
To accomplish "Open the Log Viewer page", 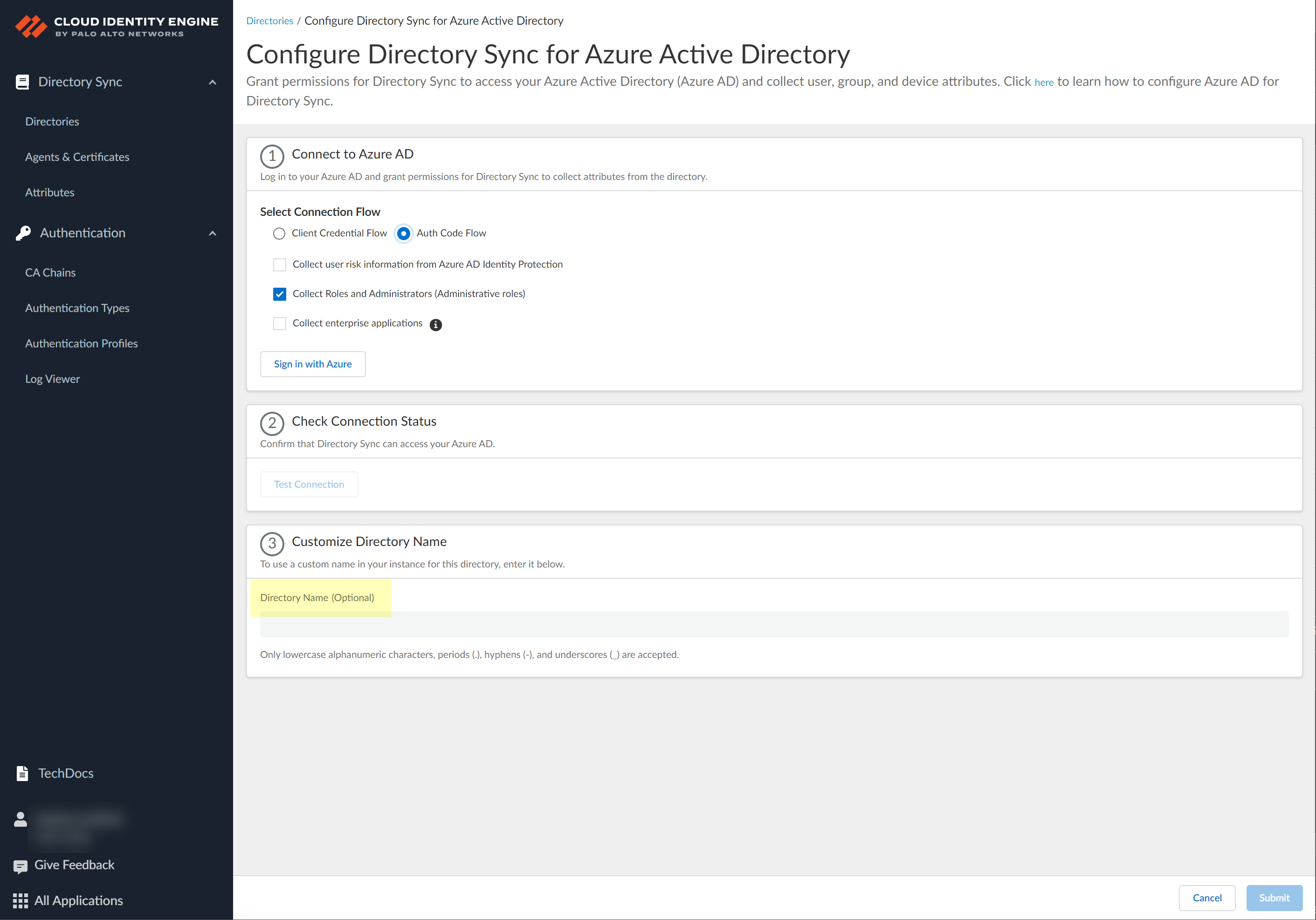I will pyautogui.click(x=52, y=378).
